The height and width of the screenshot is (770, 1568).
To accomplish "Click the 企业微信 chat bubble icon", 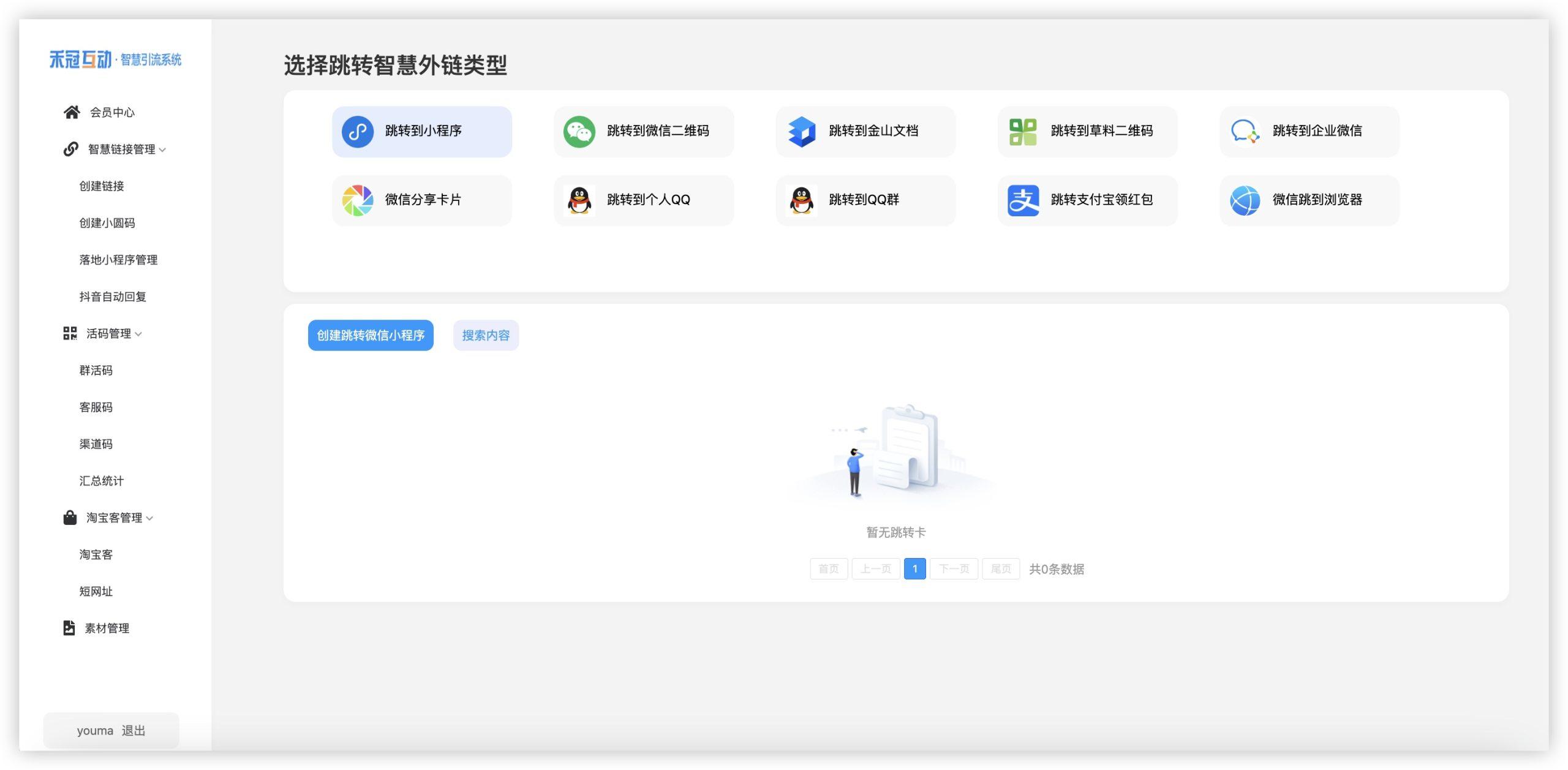I will (1245, 132).
